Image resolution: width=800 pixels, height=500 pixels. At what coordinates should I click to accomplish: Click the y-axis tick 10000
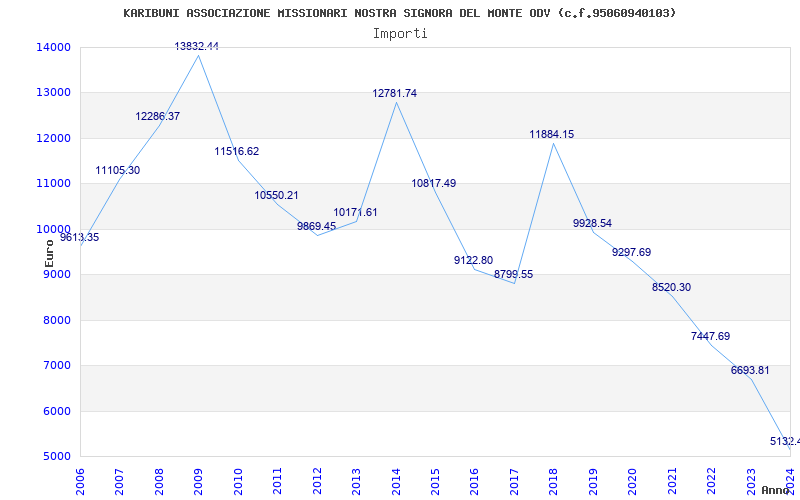click(x=53, y=229)
